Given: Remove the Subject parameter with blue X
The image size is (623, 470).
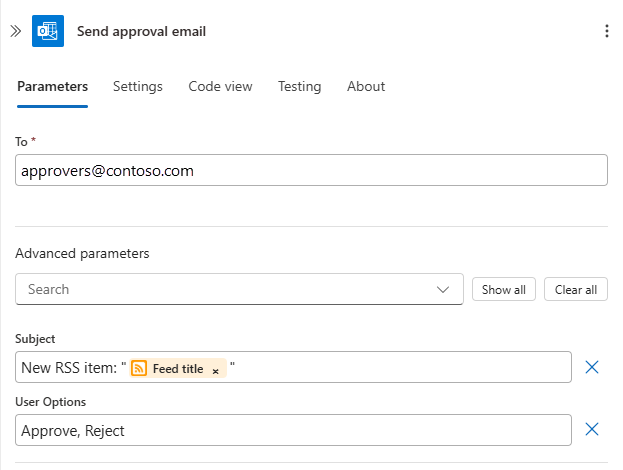Looking at the screenshot, I should tap(591, 367).
